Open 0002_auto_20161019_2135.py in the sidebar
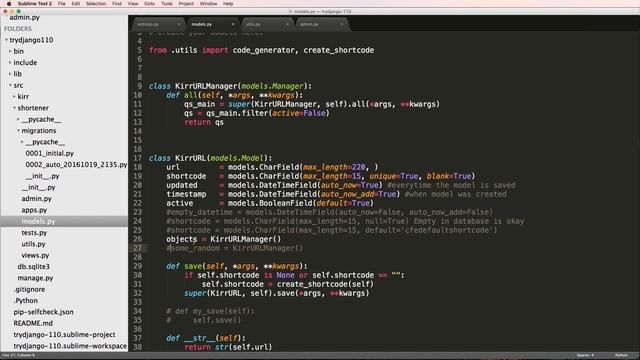This screenshot has width=640, height=360. [x=76, y=164]
